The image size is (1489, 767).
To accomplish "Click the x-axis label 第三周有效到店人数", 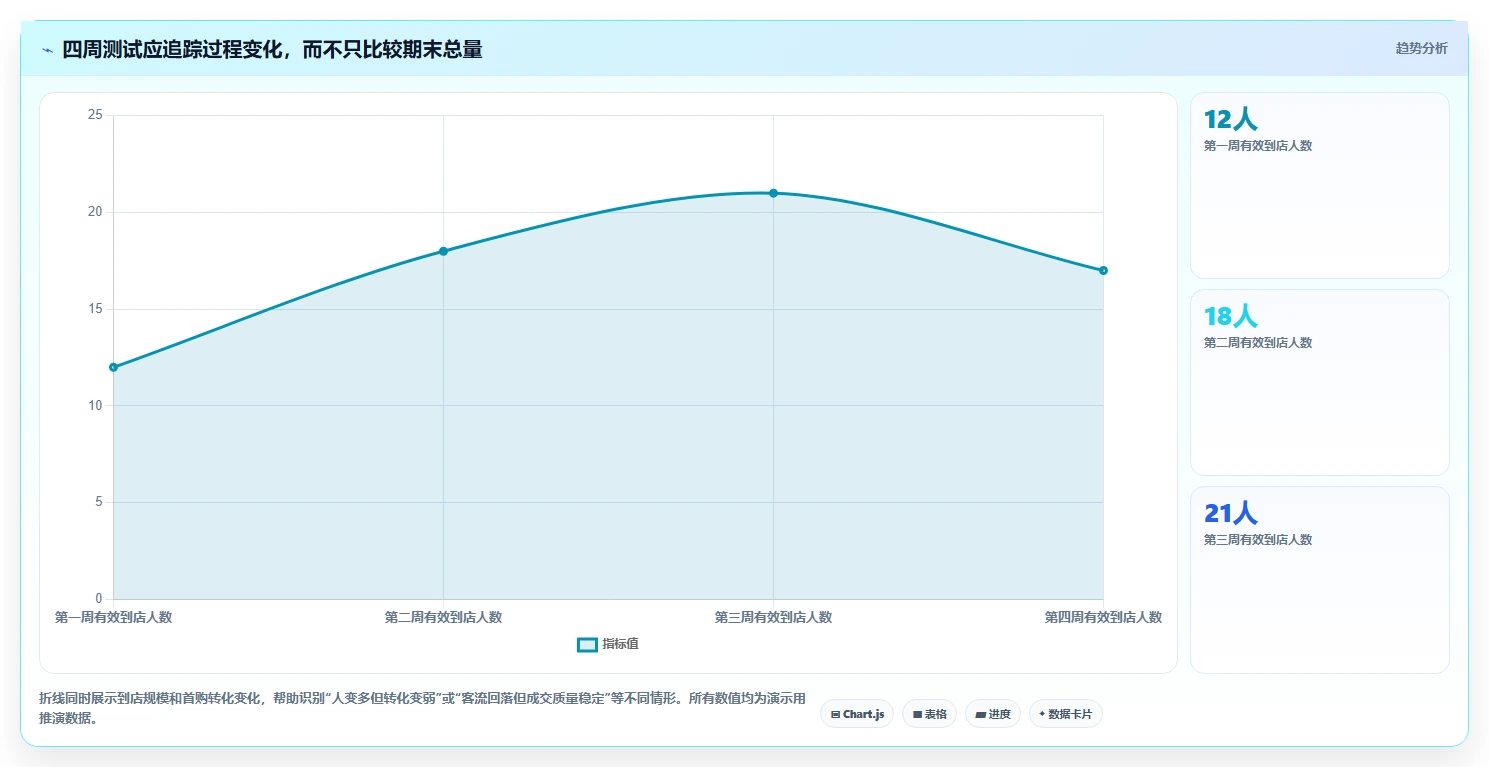I will coord(773,617).
